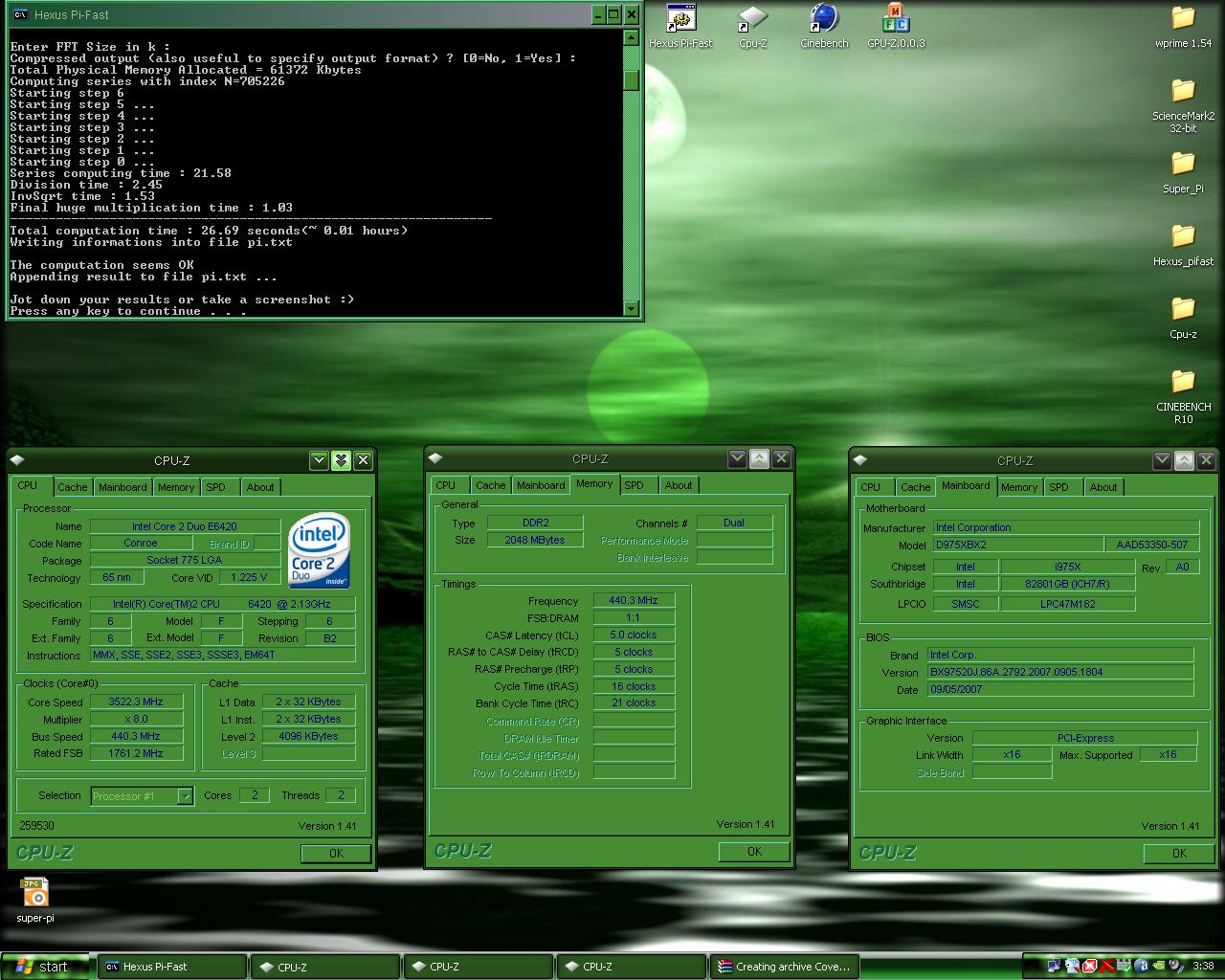This screenshot has width=1225, height=980.
Task: Switch to Cache tab in the leftmost CPU-Z window
Action: (72, 487)
